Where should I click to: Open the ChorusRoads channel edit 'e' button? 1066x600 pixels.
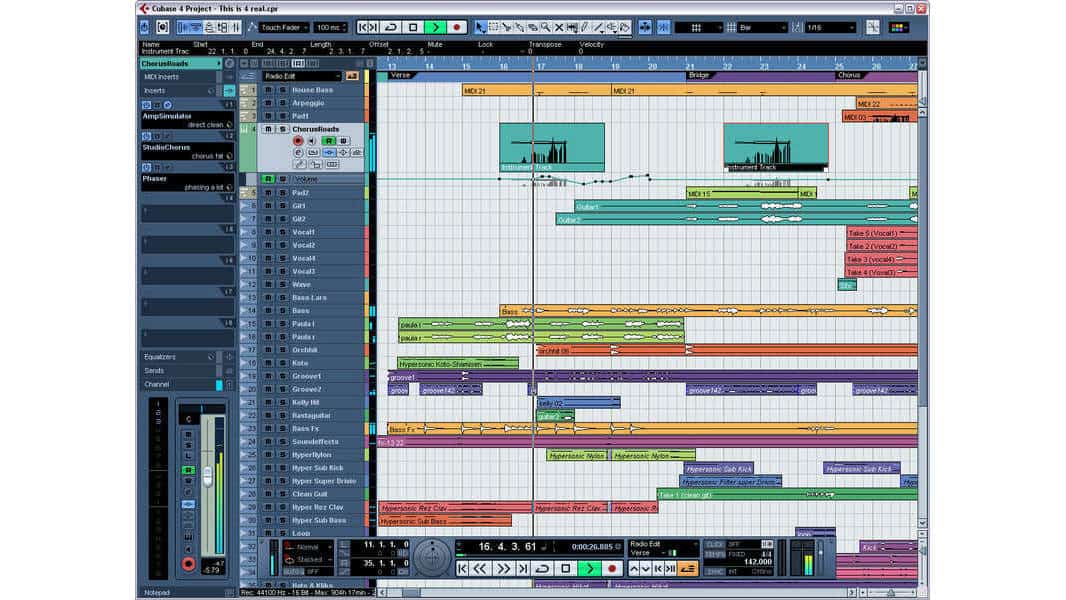(x=298, y=153)
